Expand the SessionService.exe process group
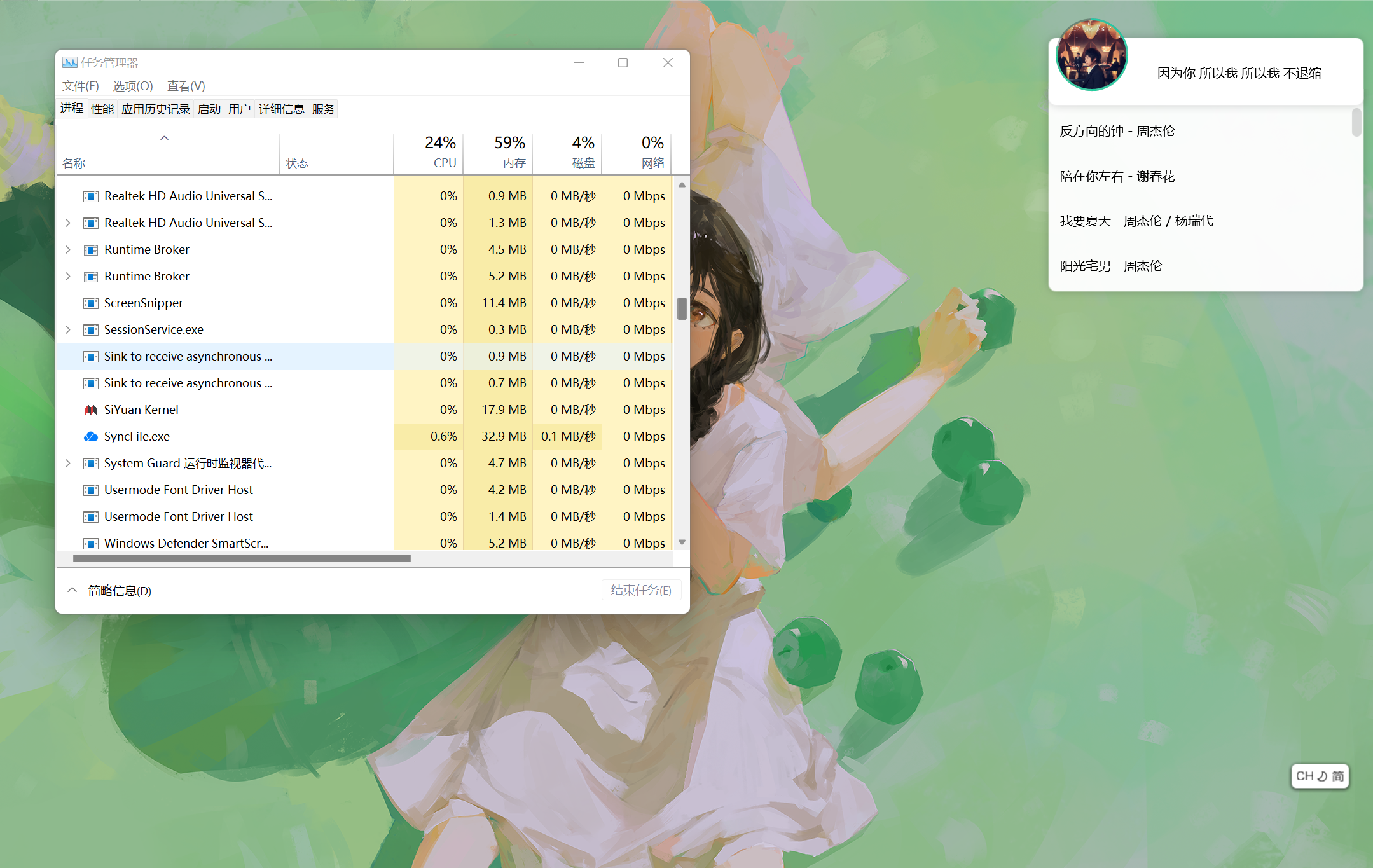The height and width of the screenshot is (868, 1373). click(68, 330)
